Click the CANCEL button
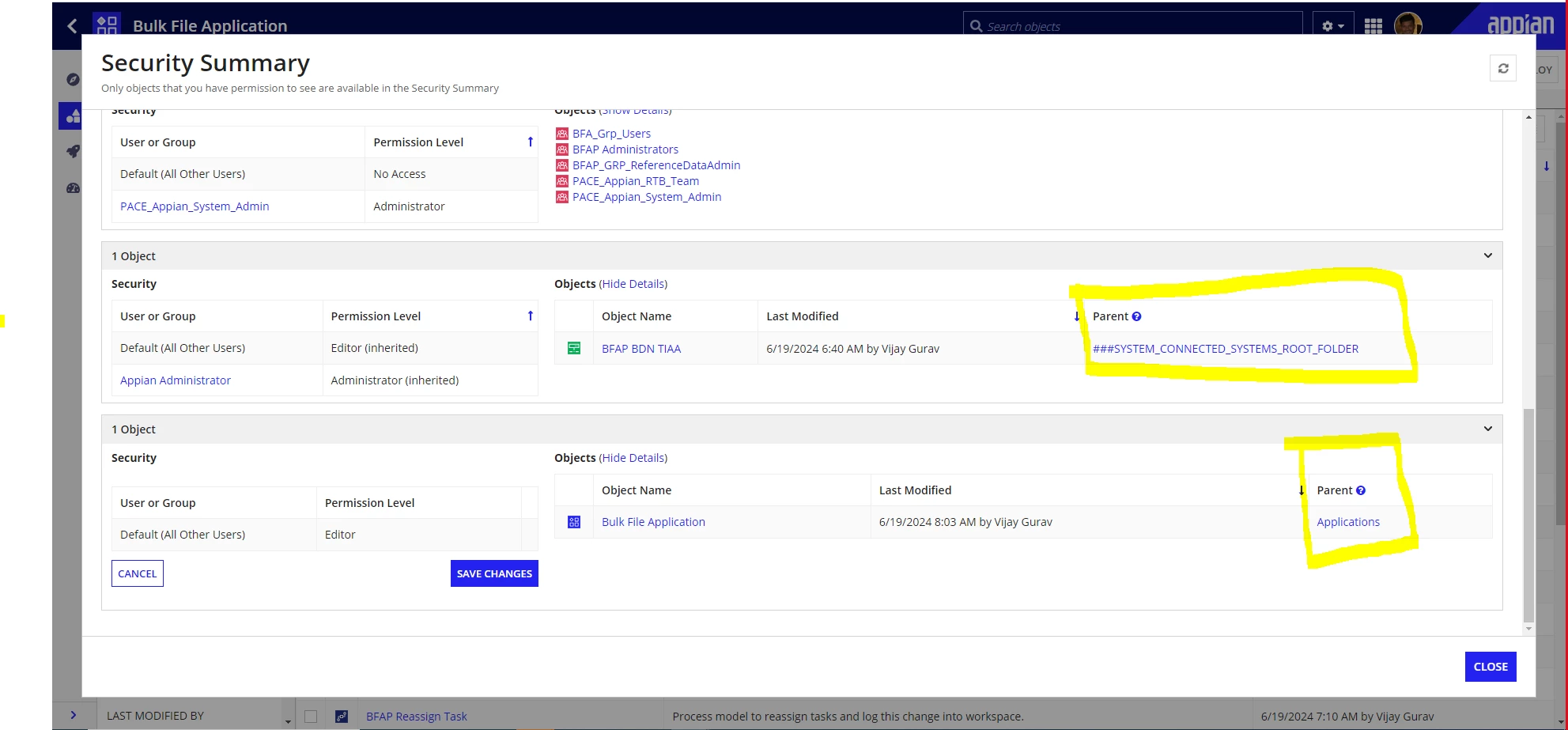Viewport: 1568px width, 730px height. point(138,573)
